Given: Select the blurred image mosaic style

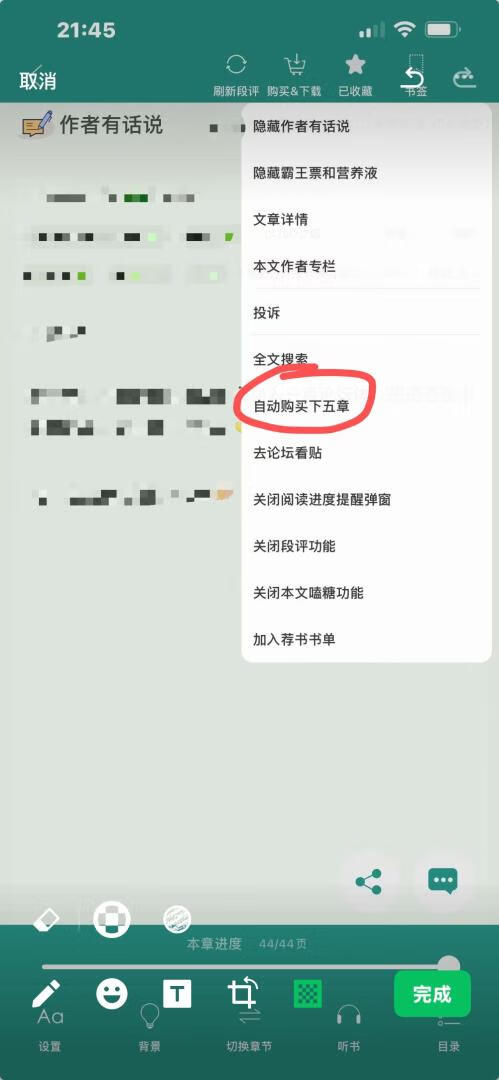Looking at the screenshot, I should pos(177,919).
